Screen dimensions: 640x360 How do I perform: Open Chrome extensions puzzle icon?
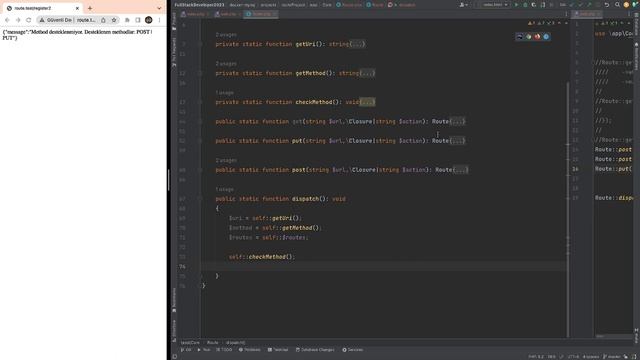(x=127, y=20)
